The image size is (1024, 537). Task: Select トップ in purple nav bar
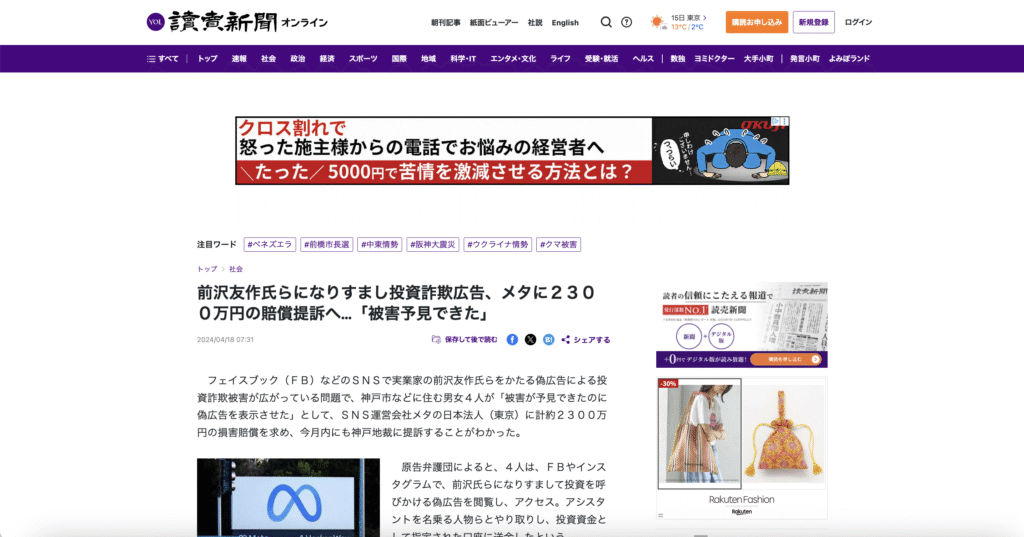pos(208,59)
